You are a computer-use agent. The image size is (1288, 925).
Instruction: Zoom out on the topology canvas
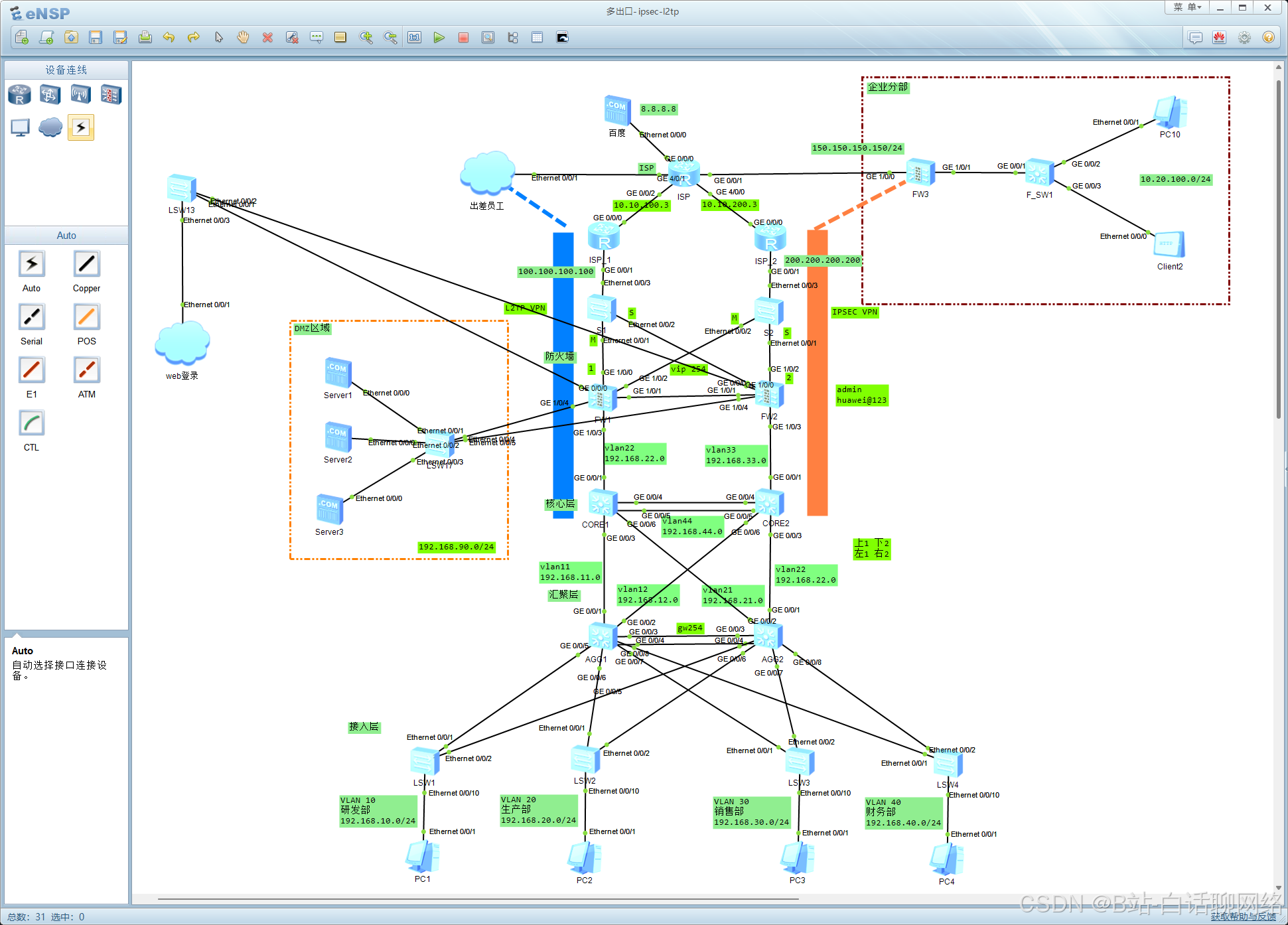(x=390, y=37)
